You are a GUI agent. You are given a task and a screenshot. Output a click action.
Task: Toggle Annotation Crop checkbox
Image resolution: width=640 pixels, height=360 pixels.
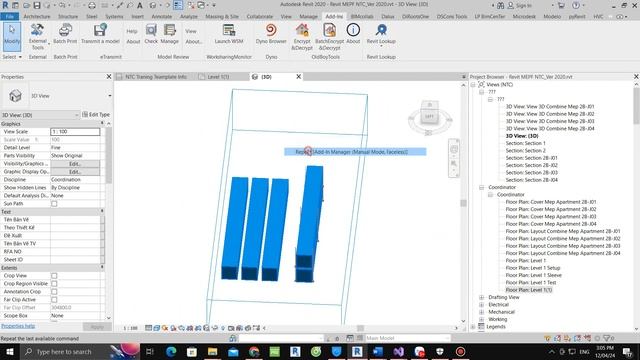pos(54,291)
